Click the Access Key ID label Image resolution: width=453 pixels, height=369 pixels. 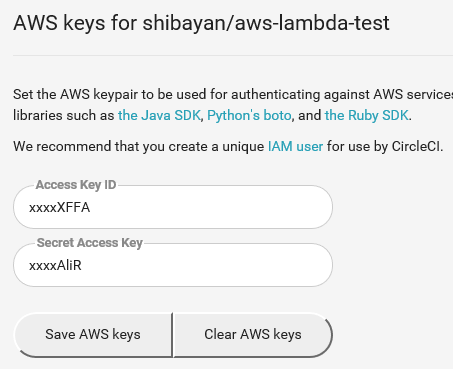point(76,185)
